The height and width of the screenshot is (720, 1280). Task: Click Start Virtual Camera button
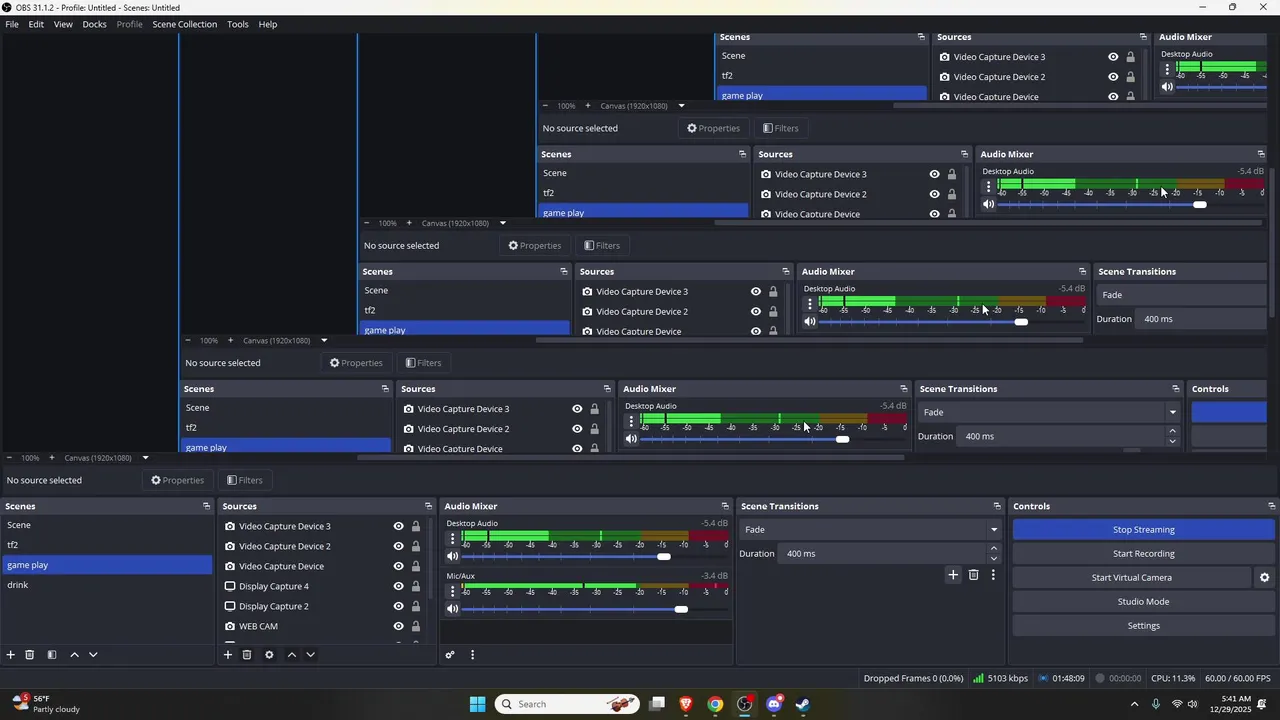1131,578
